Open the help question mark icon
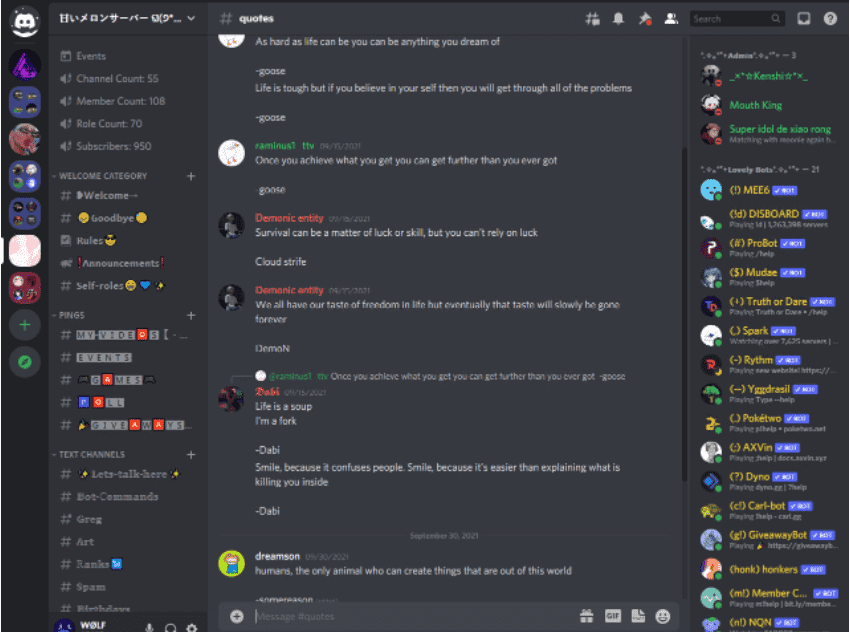Viewport: 850px width, 632px height. pos(830,19)
